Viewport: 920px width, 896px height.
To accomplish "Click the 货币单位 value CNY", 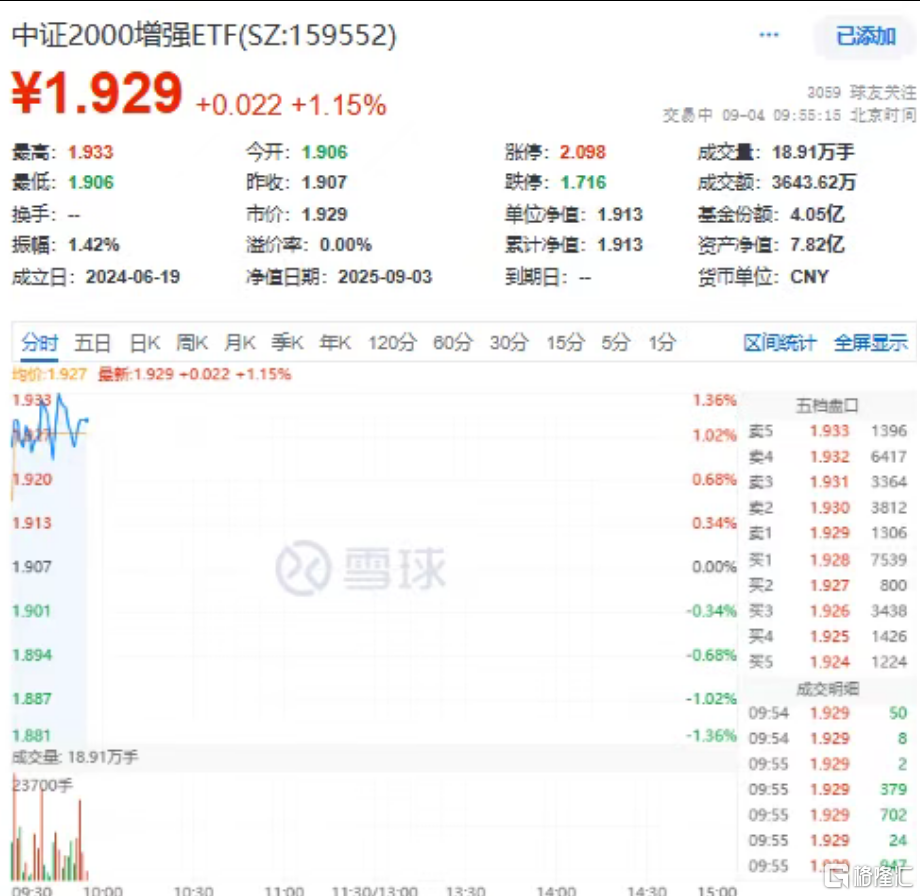I will [809, 276].
